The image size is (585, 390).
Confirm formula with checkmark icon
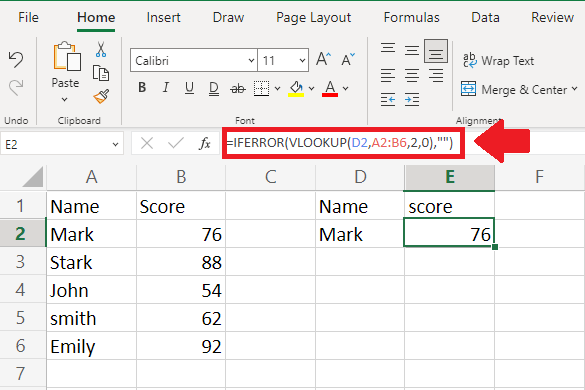[x=175, y=143]
